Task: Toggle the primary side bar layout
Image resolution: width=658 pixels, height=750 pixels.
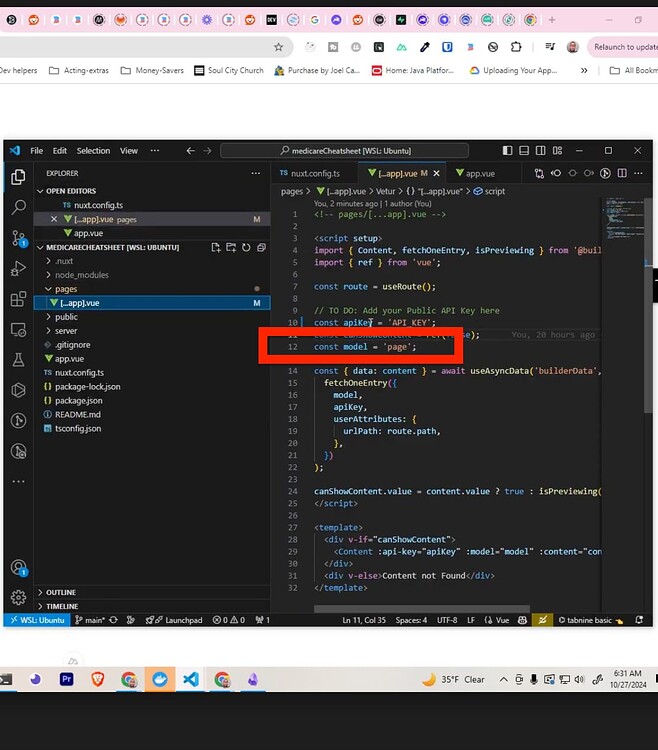Action: pyautogui.click(x=507, y=151)
